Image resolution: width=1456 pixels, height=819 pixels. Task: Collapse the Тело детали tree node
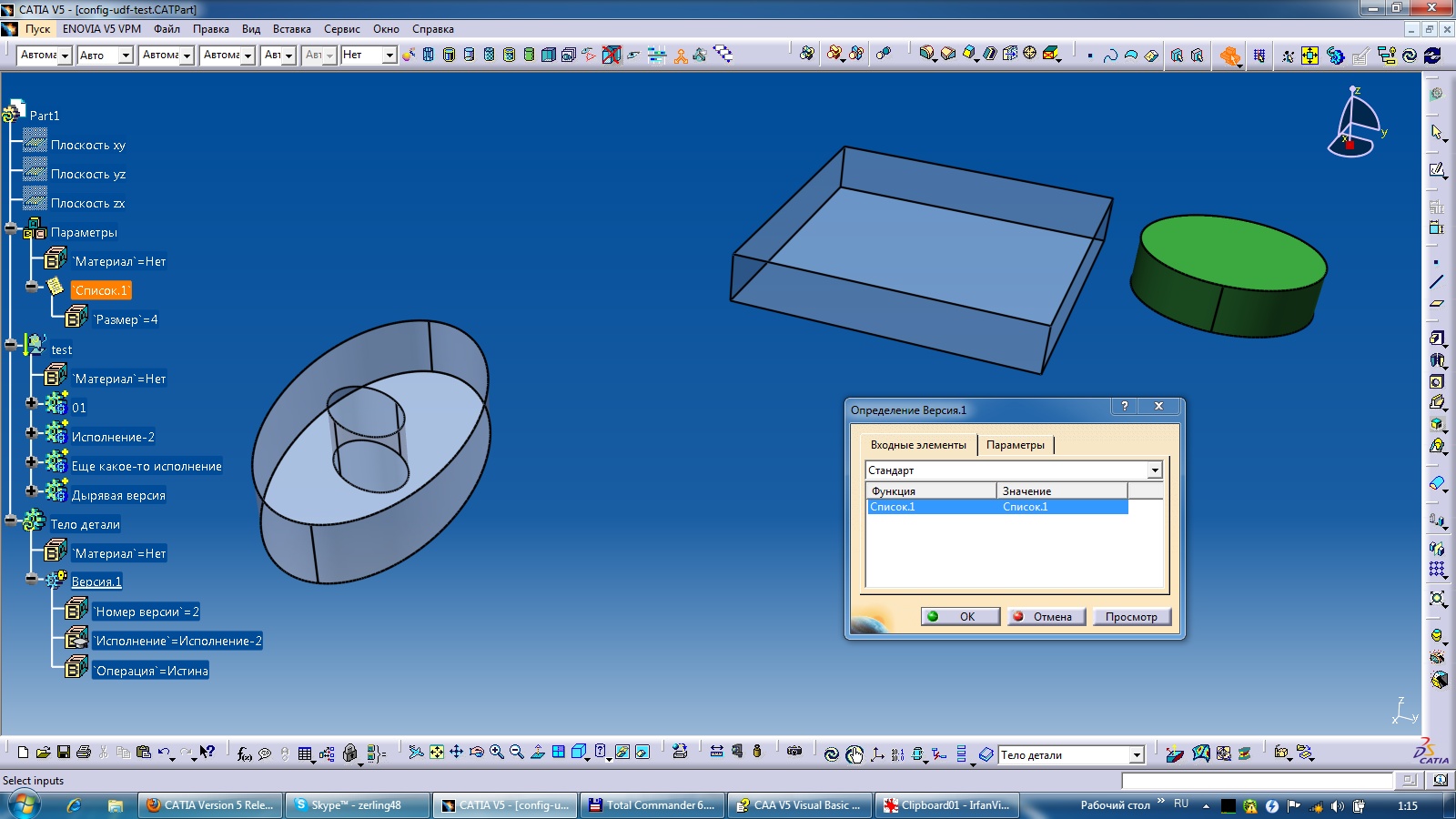(x=10, y=521)
